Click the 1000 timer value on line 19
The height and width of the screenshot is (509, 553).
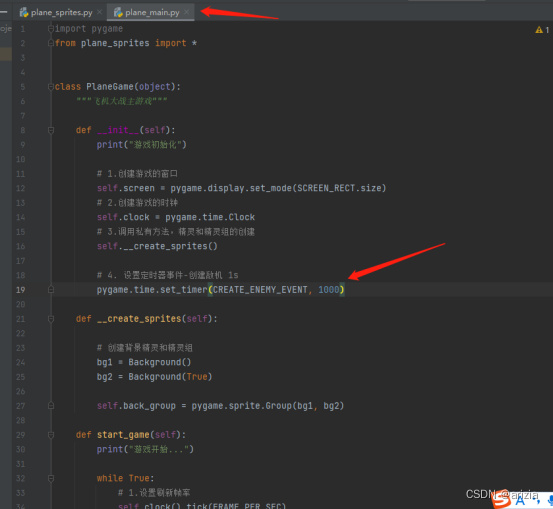[x=328, y=290]
